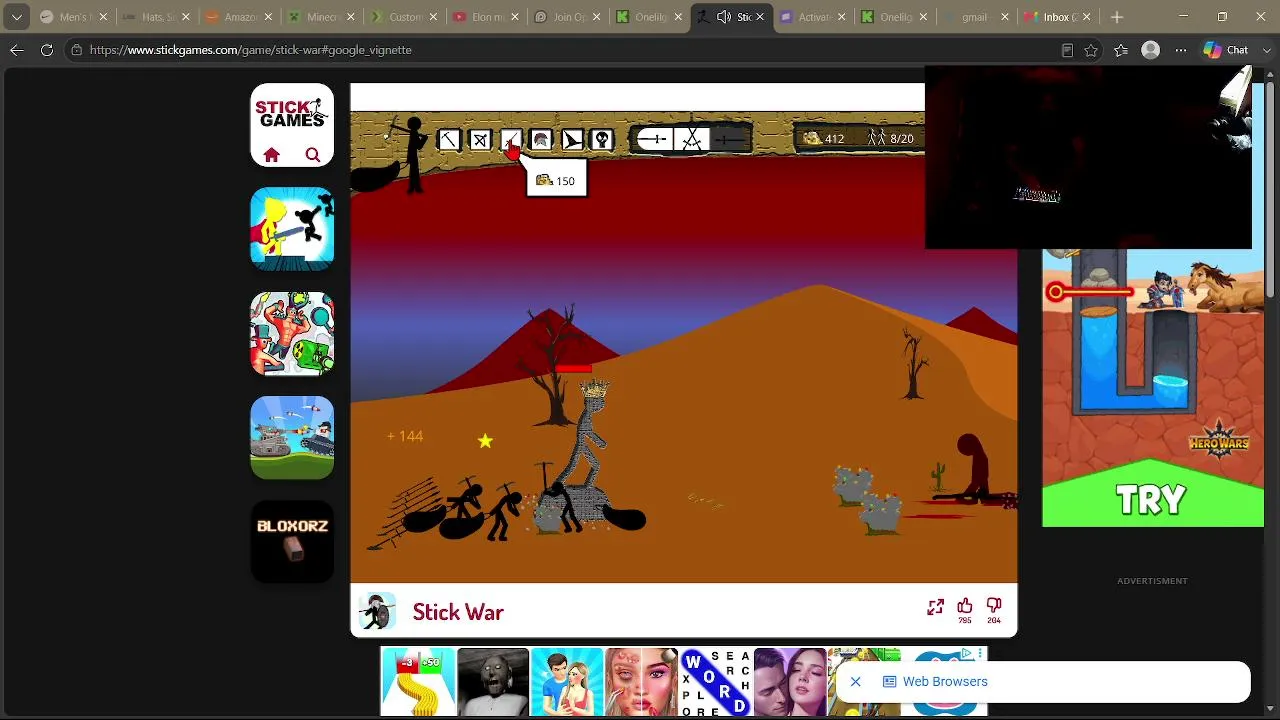Go to Stick Games home page
Image resolution: width=1280 pixels, height=720 pixels.
point(272,155)
